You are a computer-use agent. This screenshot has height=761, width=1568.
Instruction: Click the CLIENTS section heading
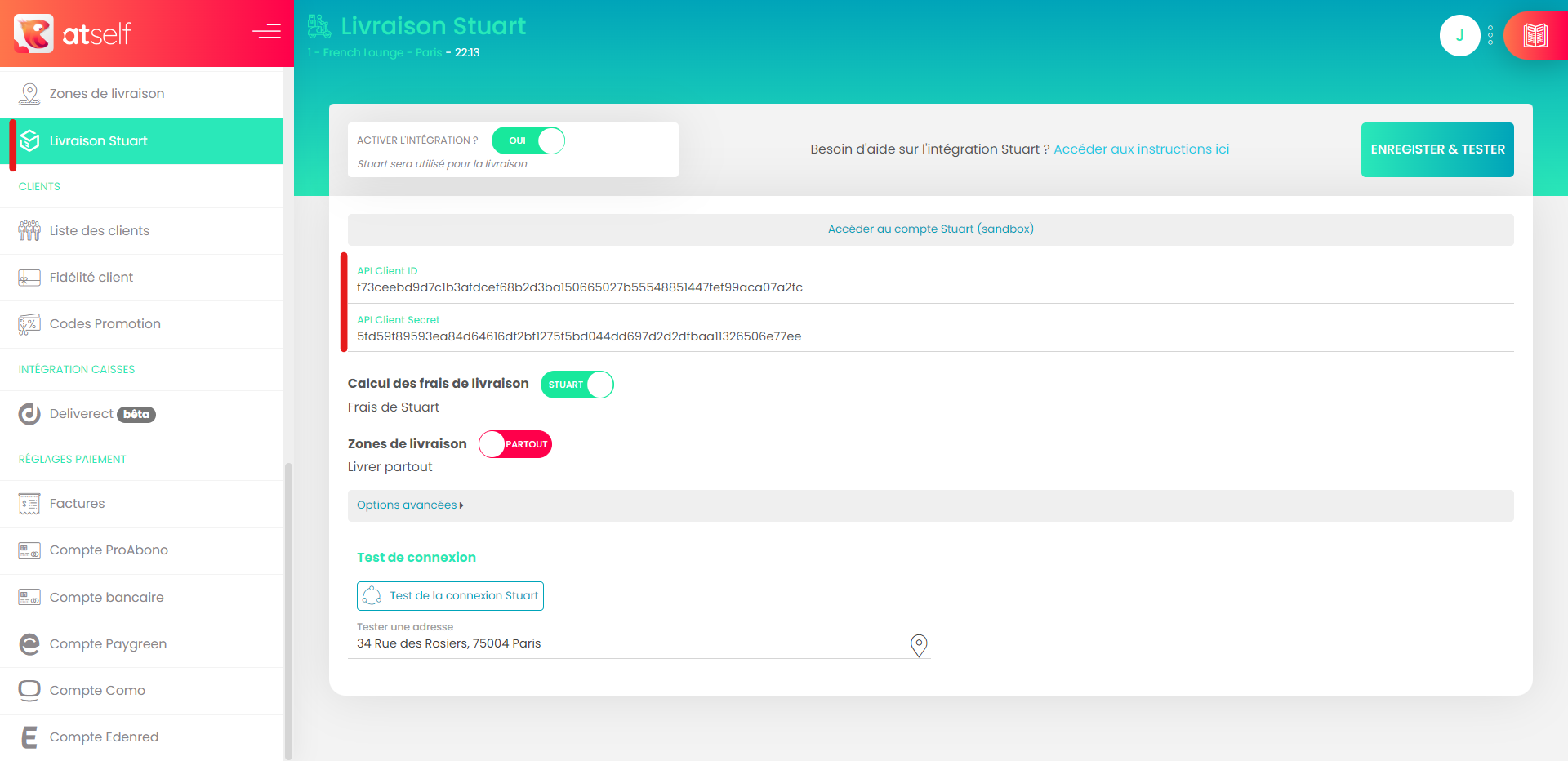pyautogui.click(x=39, y=187)
